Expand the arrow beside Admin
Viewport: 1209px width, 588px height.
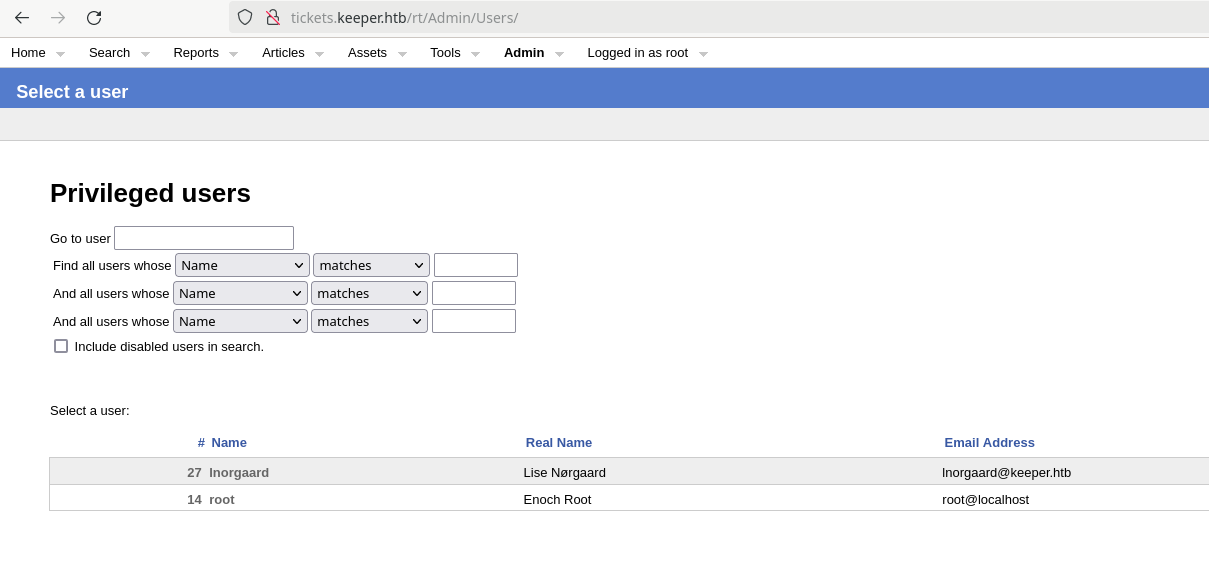(559, 54)
